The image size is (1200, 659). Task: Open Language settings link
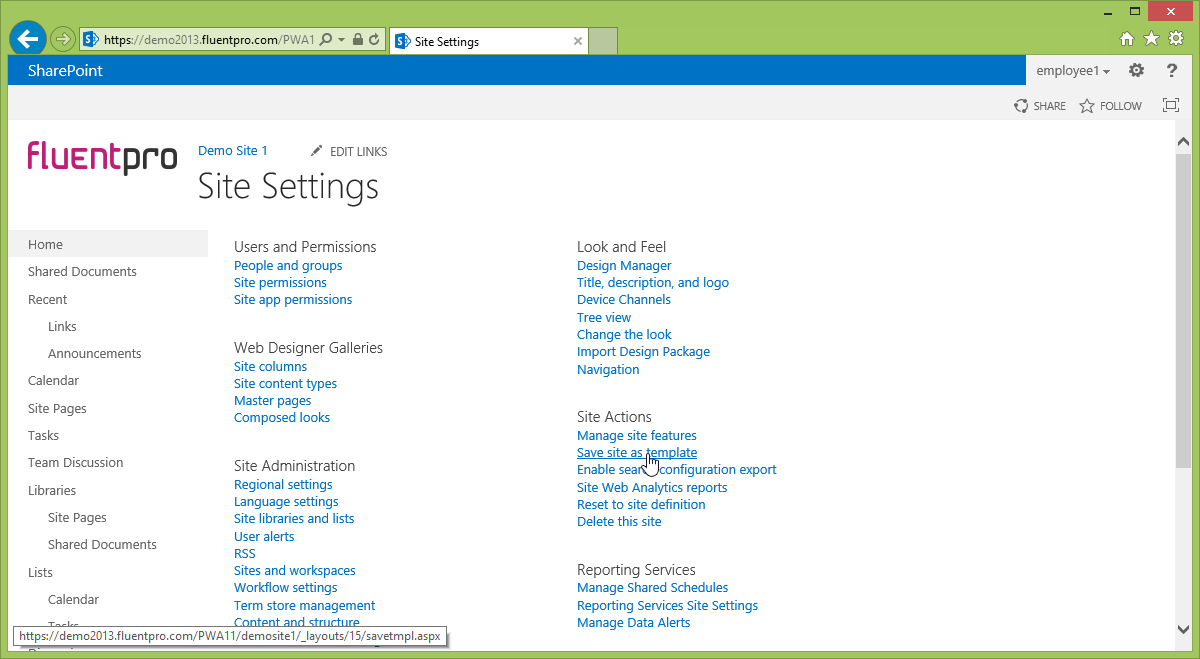(x=286, y=501)
